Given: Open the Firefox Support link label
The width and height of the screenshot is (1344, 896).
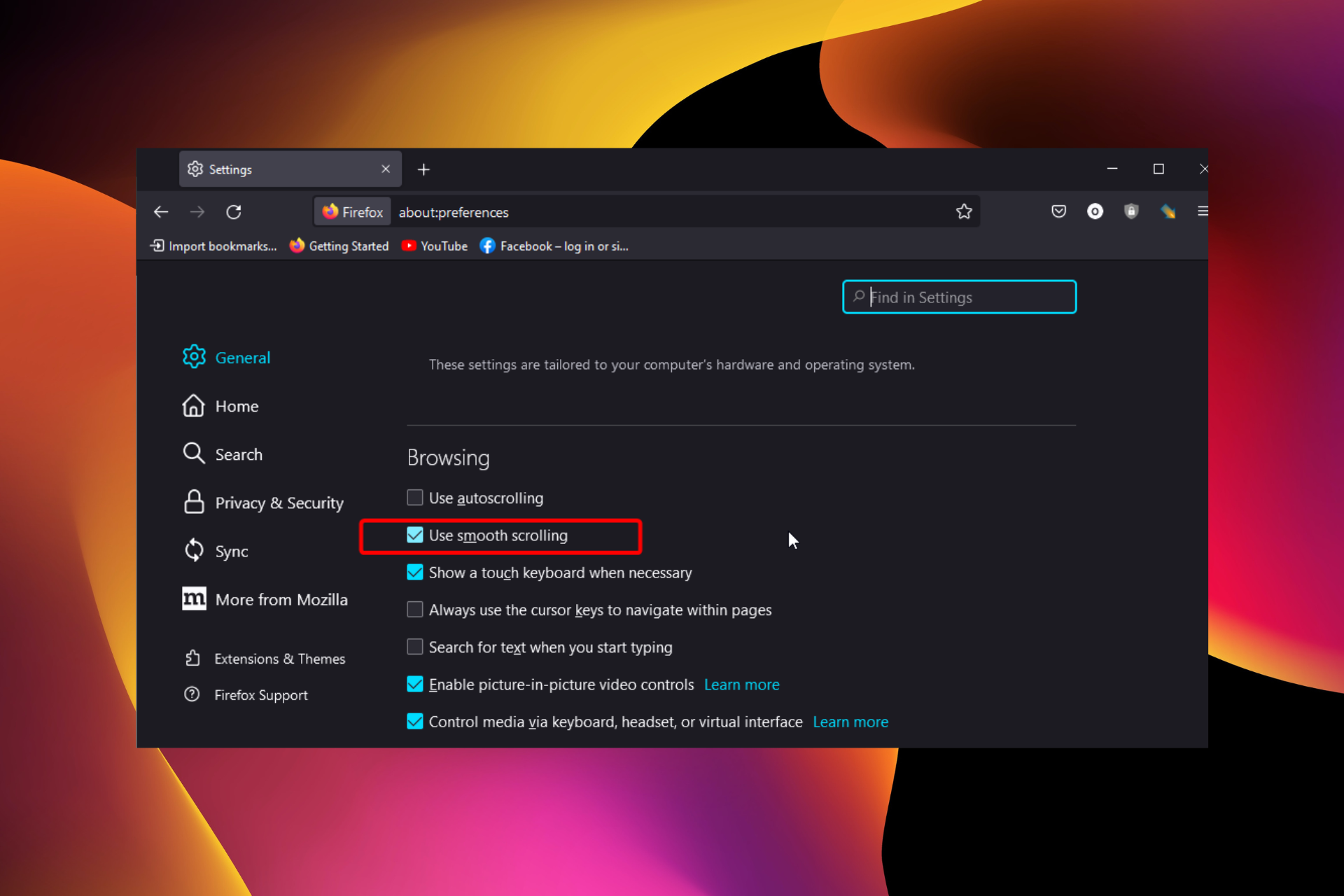Looking at the screenshot, I should [x=261, y=695].
